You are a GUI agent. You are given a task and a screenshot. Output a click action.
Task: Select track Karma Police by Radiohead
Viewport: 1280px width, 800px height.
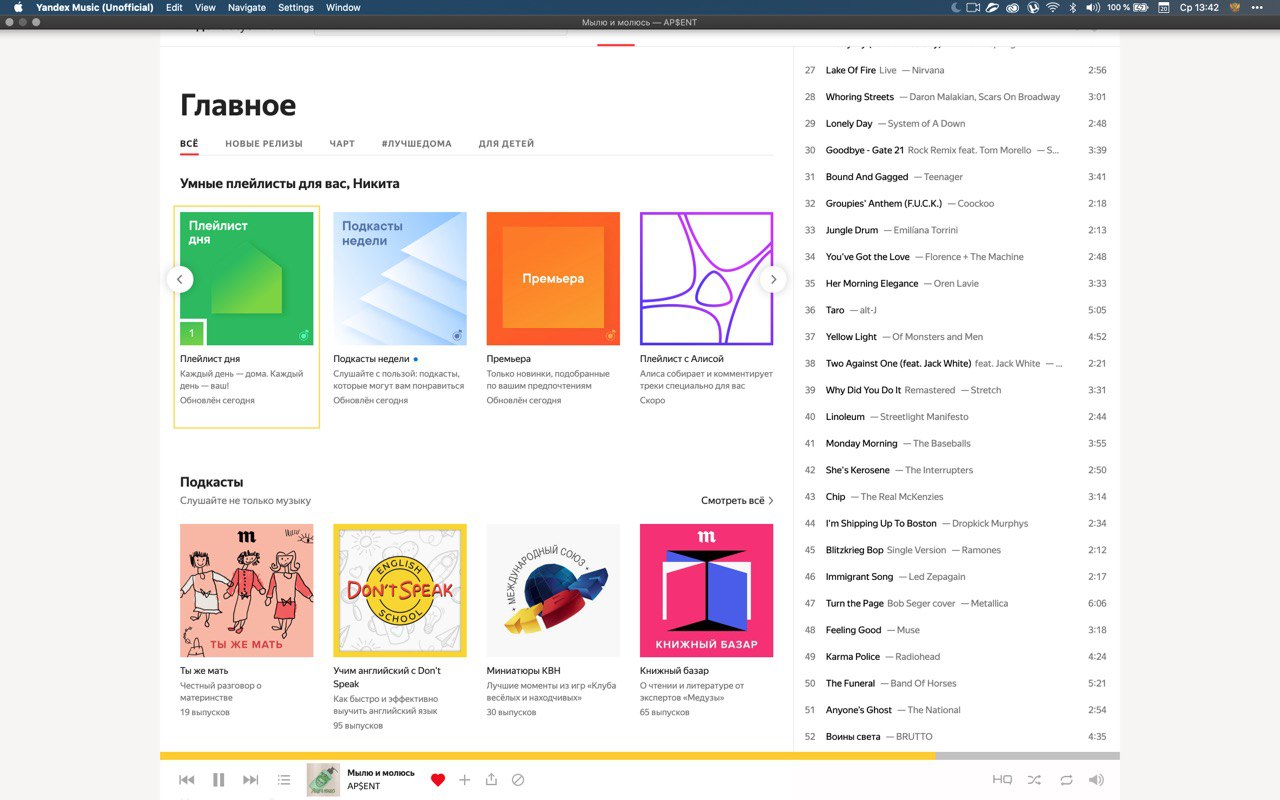(955, 657)
